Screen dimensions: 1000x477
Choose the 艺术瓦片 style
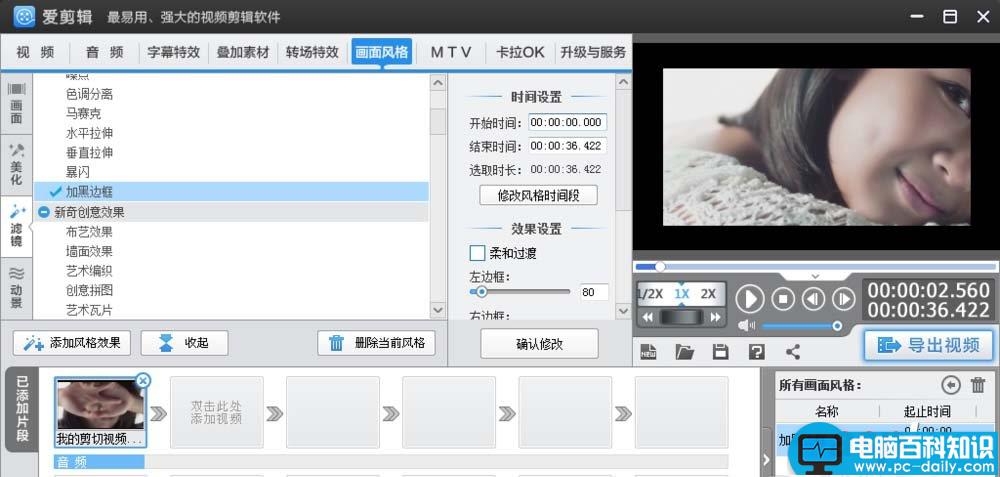tap(89, 310)
